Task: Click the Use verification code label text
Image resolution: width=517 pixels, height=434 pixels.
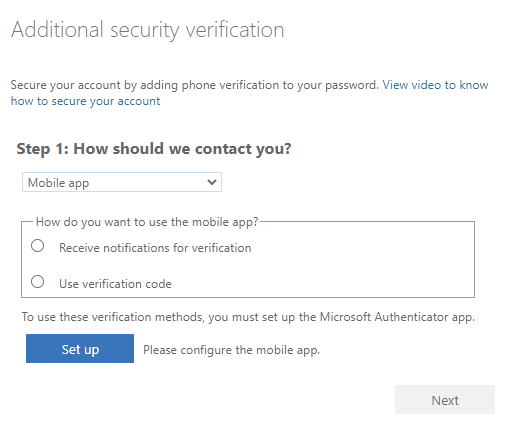Action: pyautogui.click(x=115, y=284)
